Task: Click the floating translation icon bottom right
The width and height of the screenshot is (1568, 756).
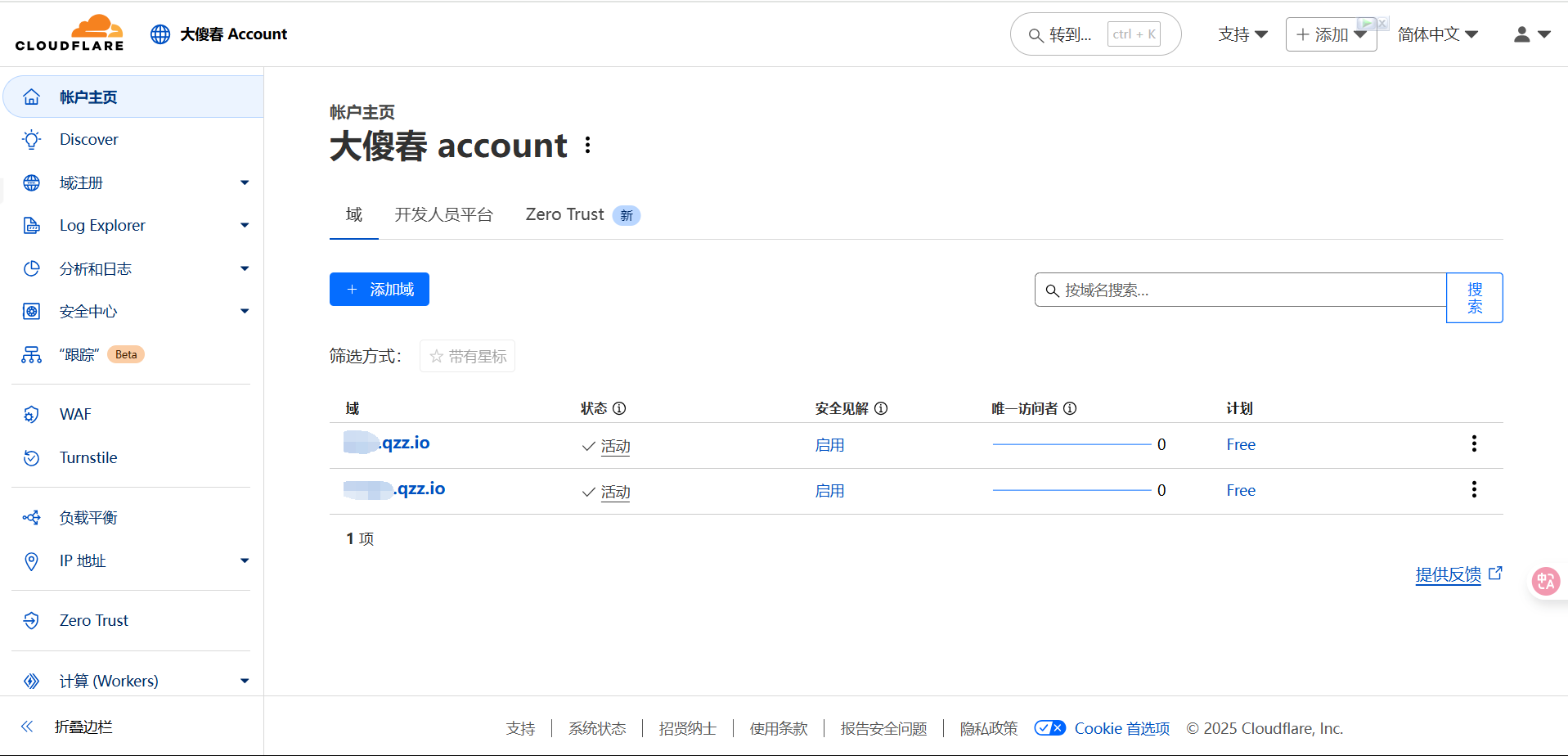Action: 1545,581
